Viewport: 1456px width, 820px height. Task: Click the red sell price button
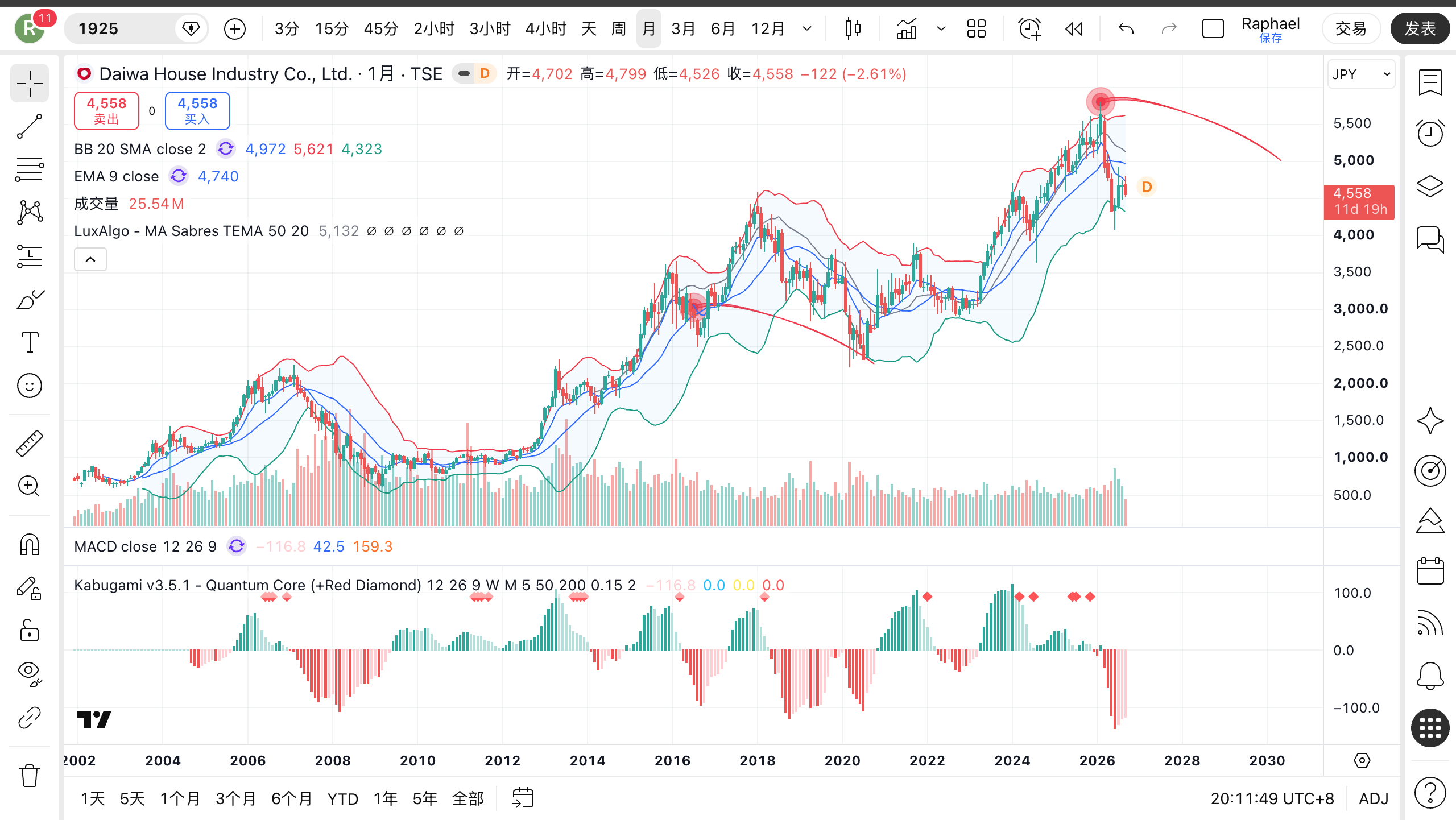pyautogui.click(x=106, y=110)
